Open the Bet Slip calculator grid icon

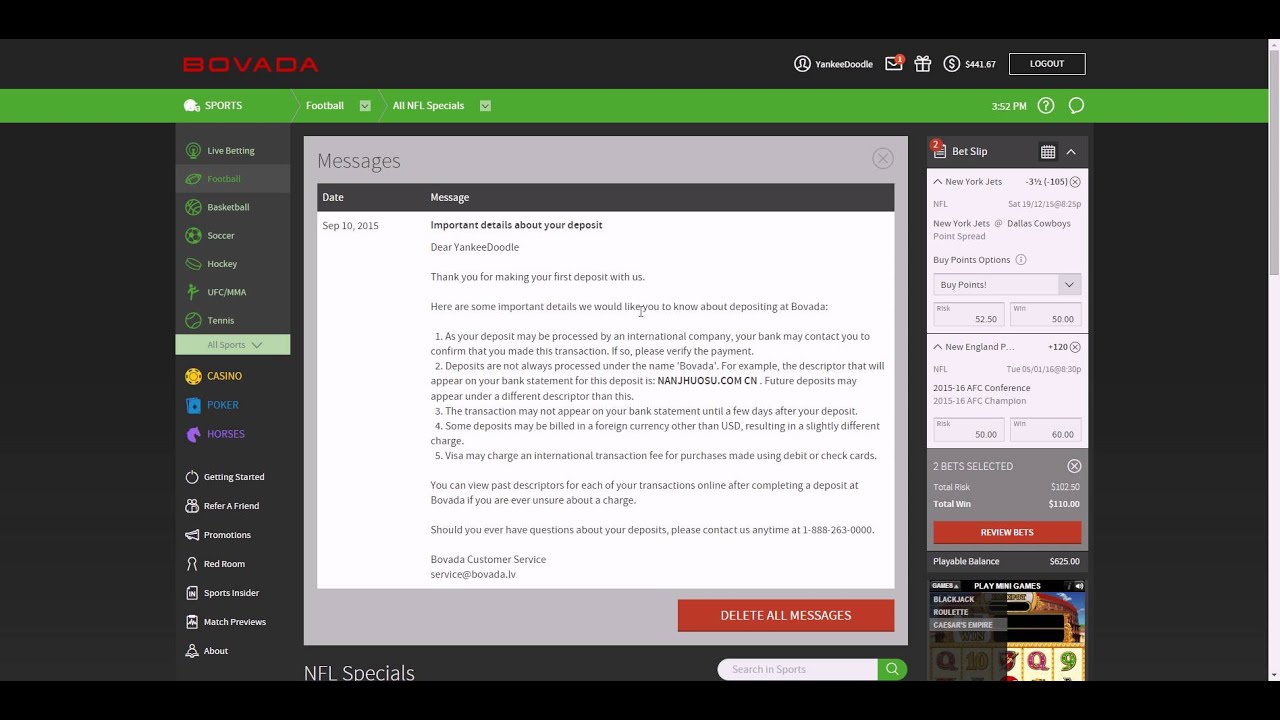[1048, 152]
